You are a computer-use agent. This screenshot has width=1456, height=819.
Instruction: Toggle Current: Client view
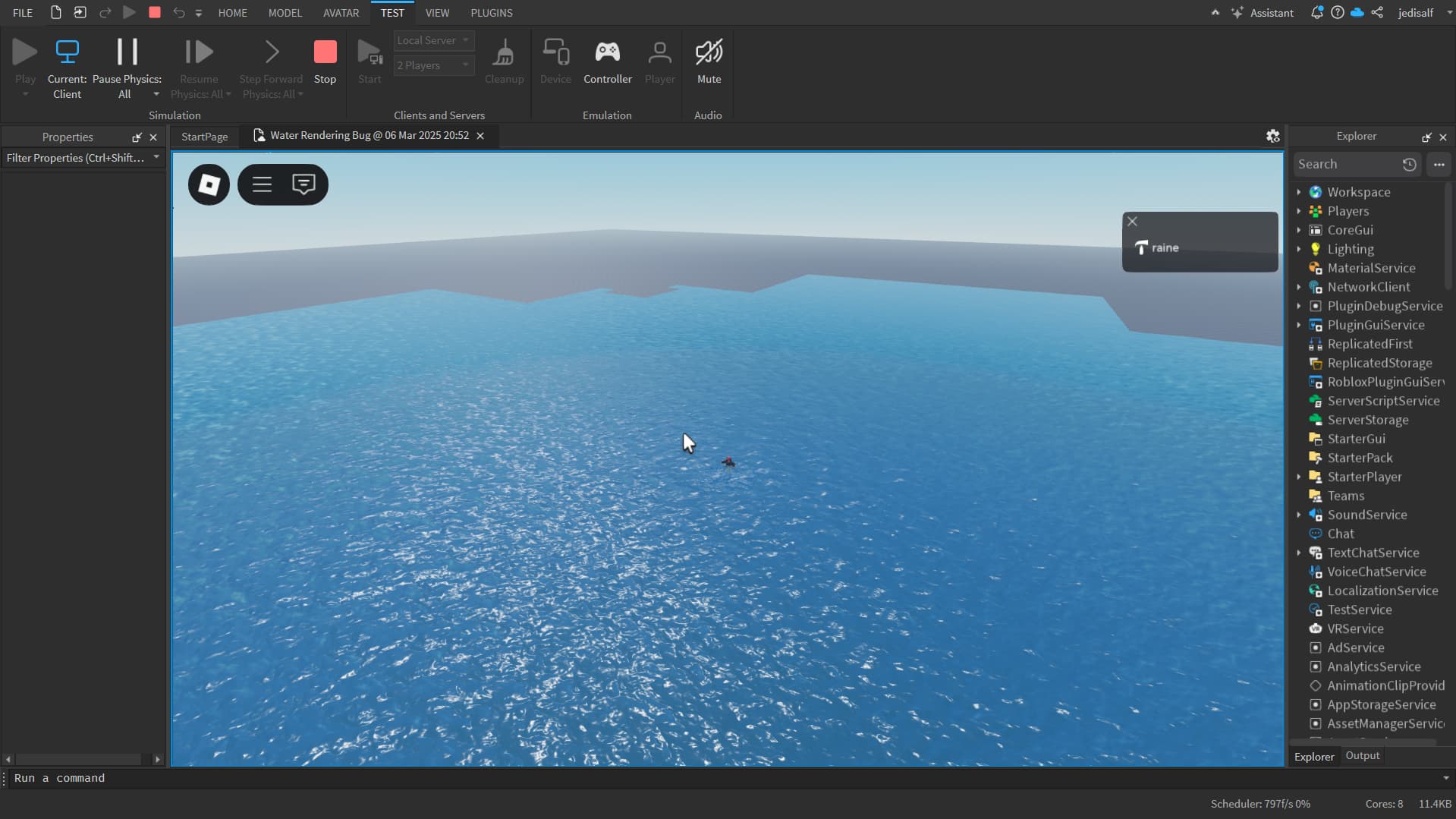pyautogui.click(x=67, y=59)
